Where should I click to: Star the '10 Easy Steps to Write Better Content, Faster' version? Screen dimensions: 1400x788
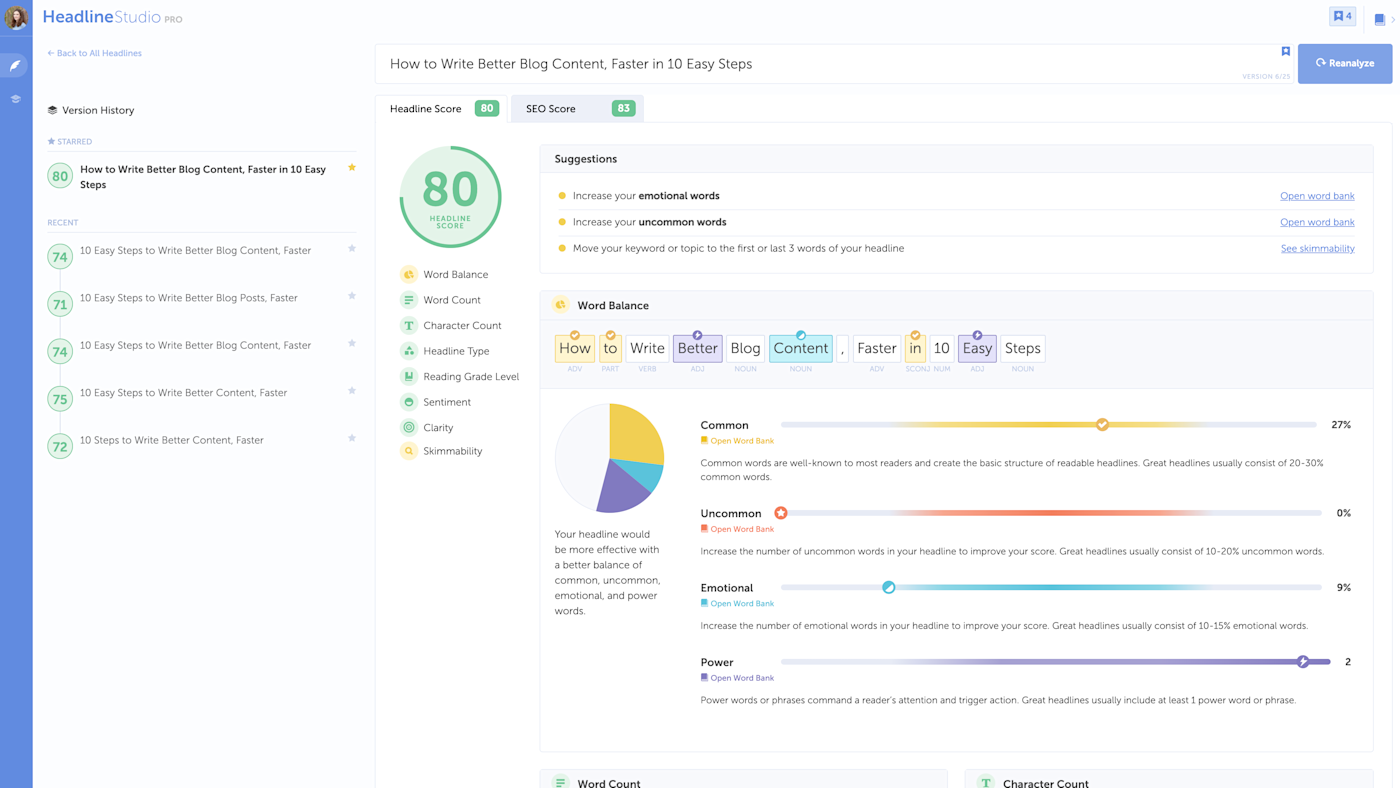click(x=352, y=391)
